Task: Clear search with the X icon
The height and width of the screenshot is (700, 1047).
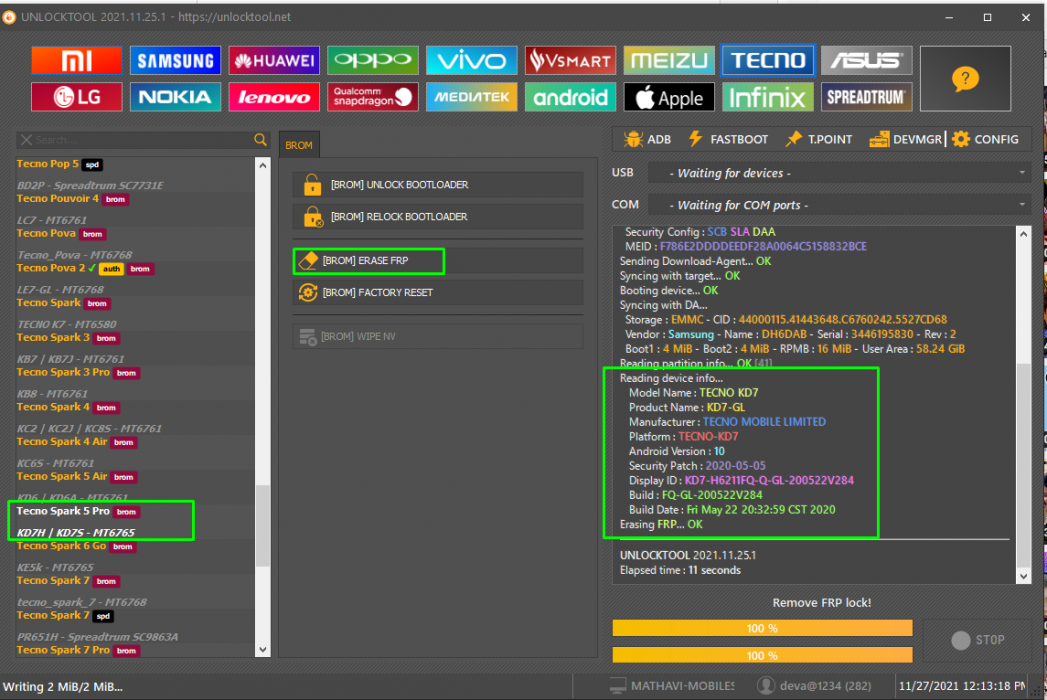Action: [x=26, y=140]
